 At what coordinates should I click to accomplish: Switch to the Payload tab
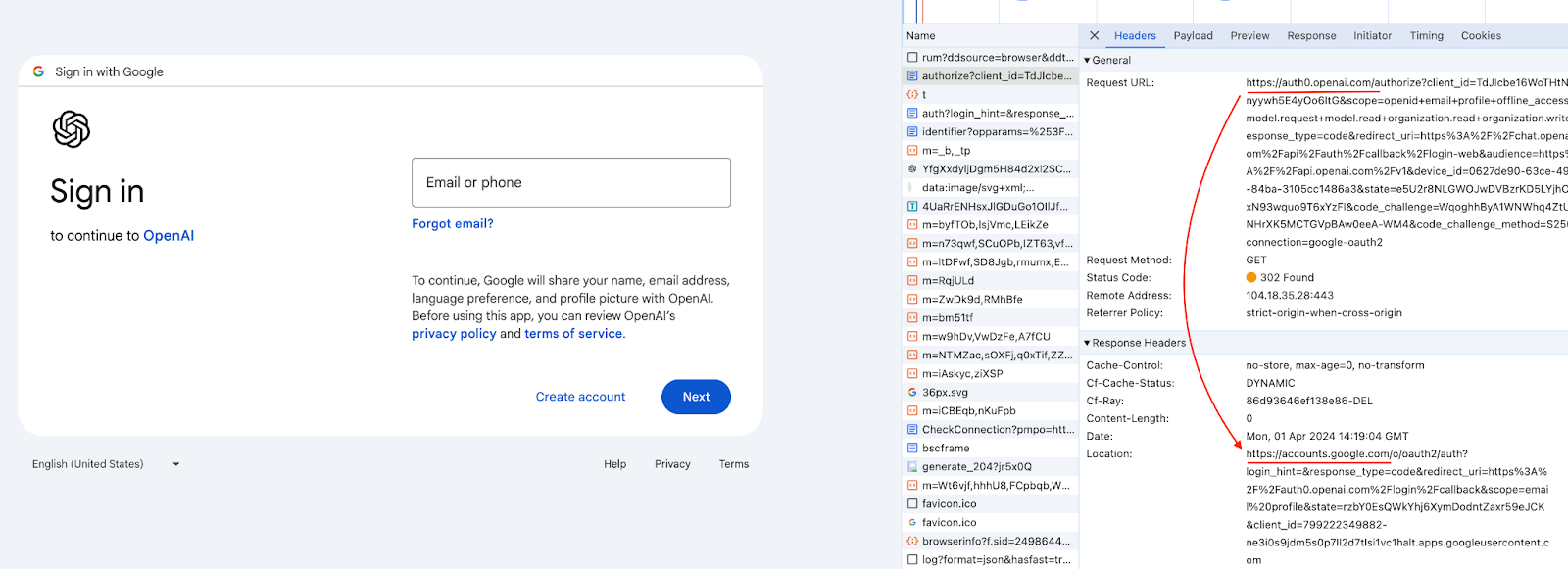click(x=1193, y=36)
